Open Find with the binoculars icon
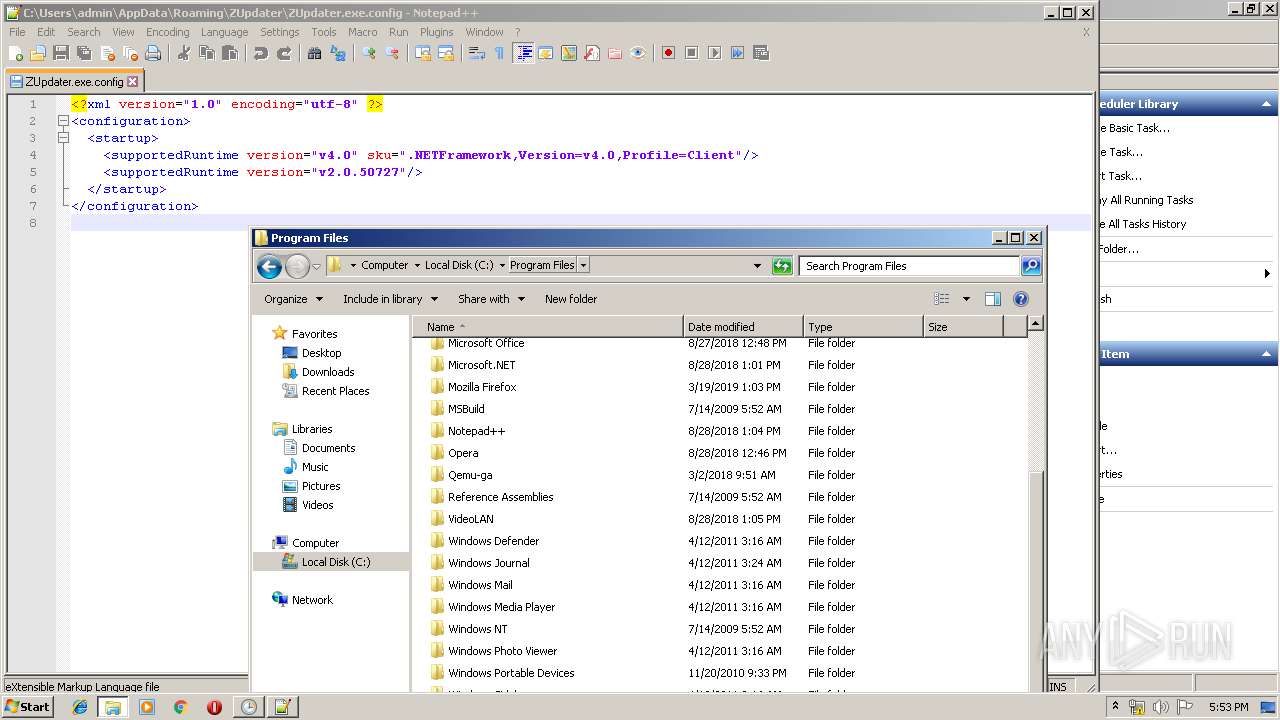 coord(314,53)
